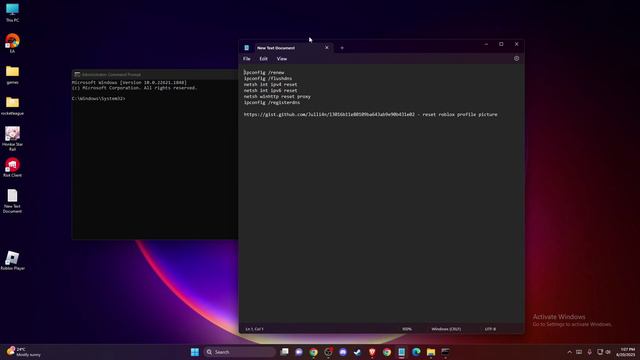640x360 pixels.
Task: Expand the hidden system tray icons chevron
Action: click(x=569, y=352)
